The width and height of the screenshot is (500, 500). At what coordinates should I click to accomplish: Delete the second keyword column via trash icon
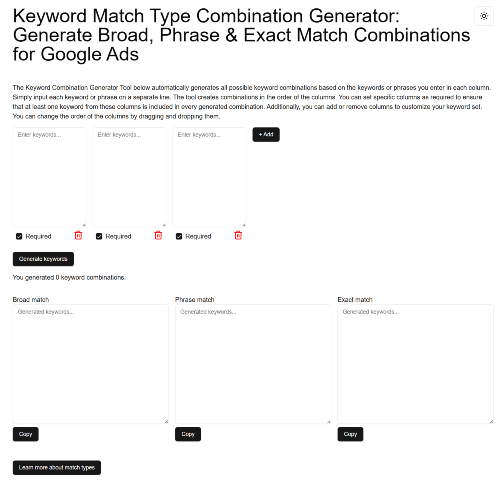pos(158,236)
